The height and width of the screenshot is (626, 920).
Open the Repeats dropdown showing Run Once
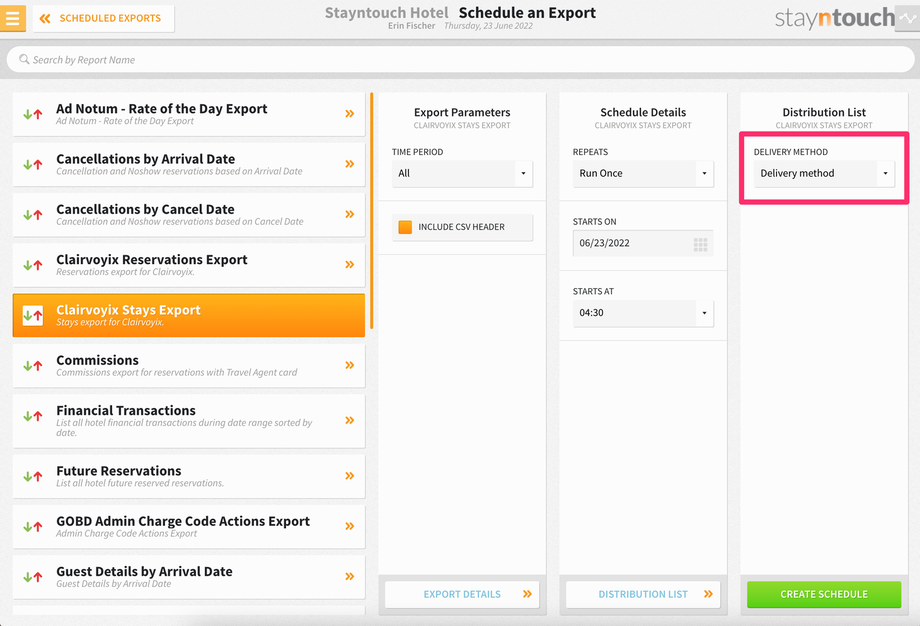[643, 174]
